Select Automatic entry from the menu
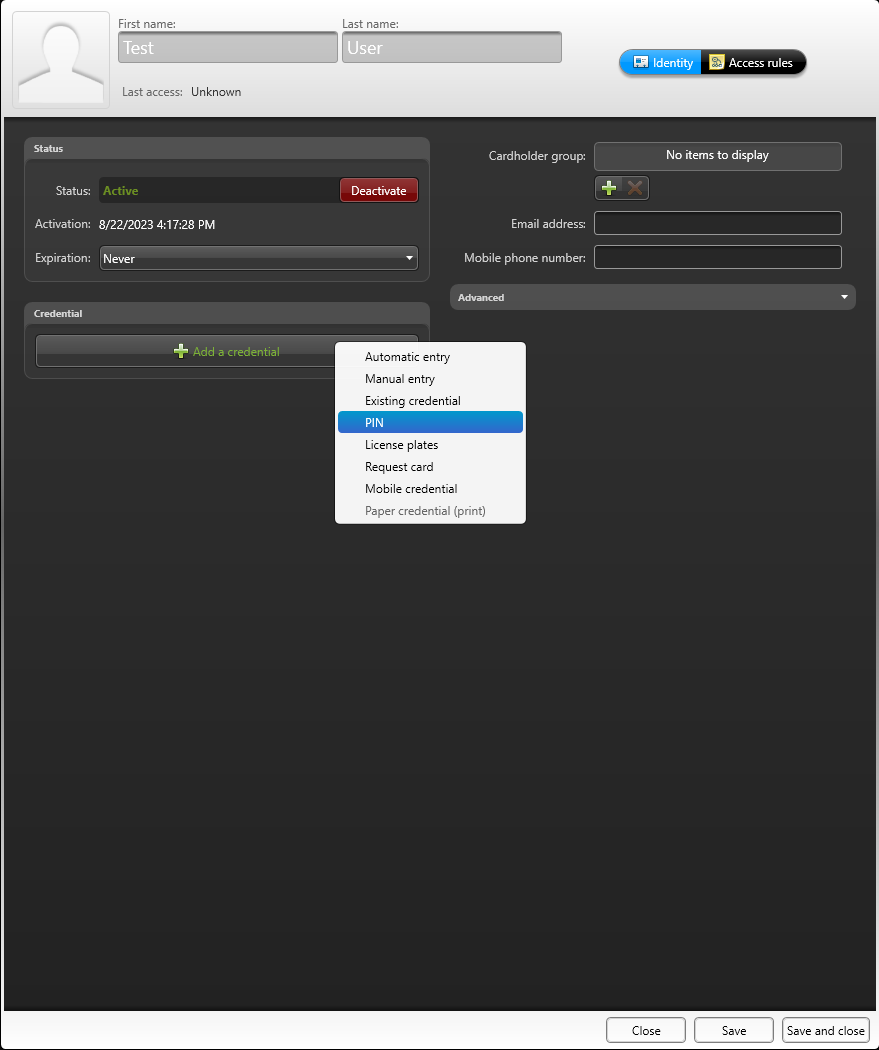Viewport: 879px width, 1050px height. (407, 357)
